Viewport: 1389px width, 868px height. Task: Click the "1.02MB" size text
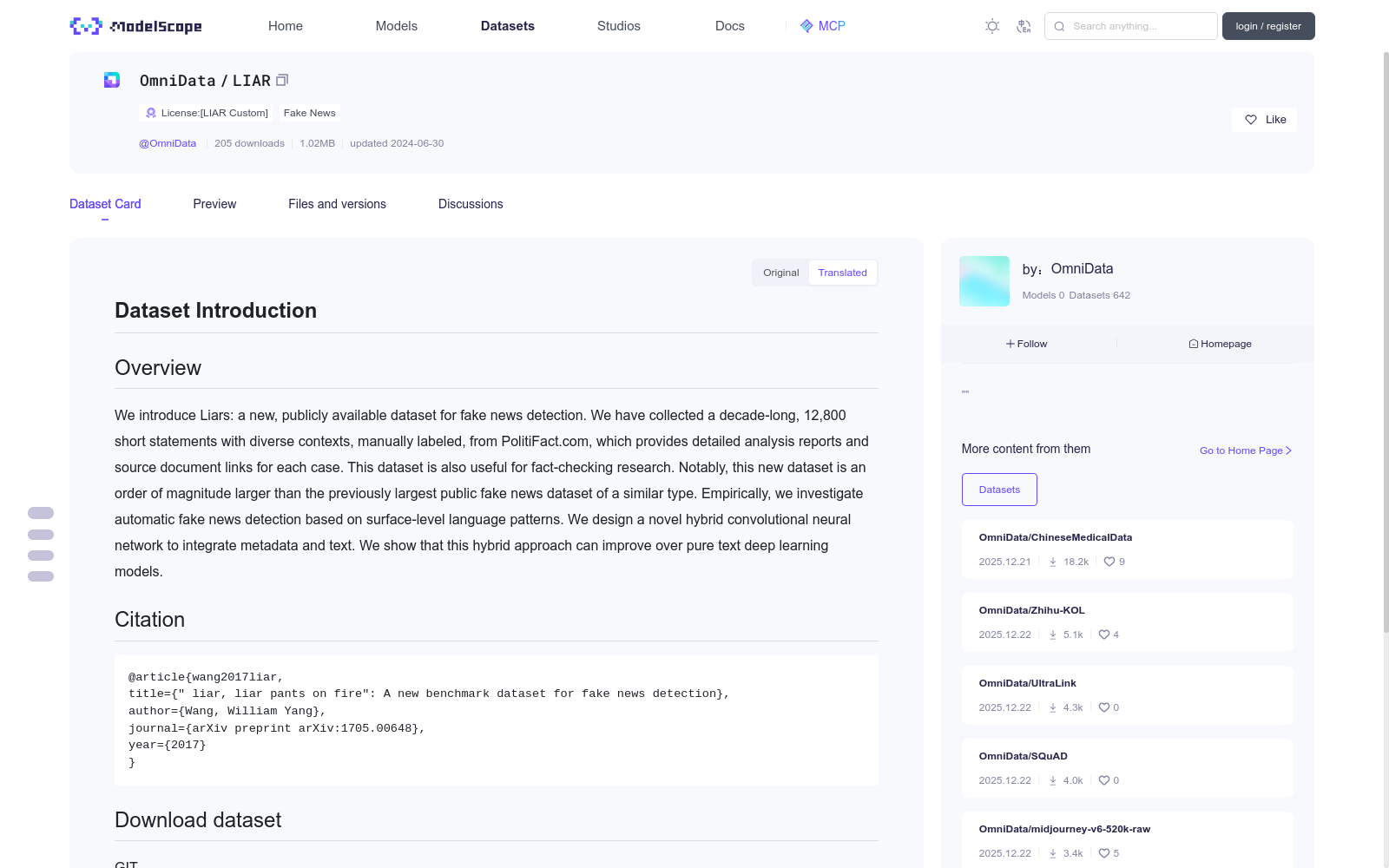317,143
